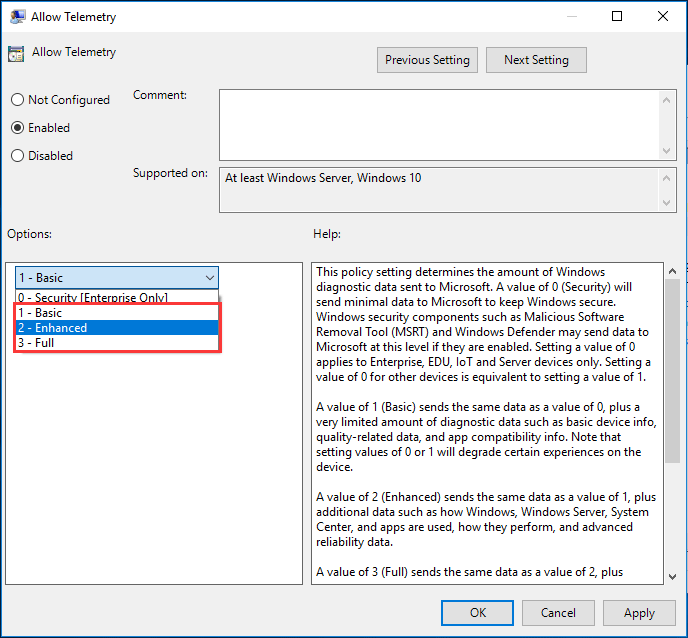
Task: Choose the 2 - Enhanced option
Action: pos(117,328)
